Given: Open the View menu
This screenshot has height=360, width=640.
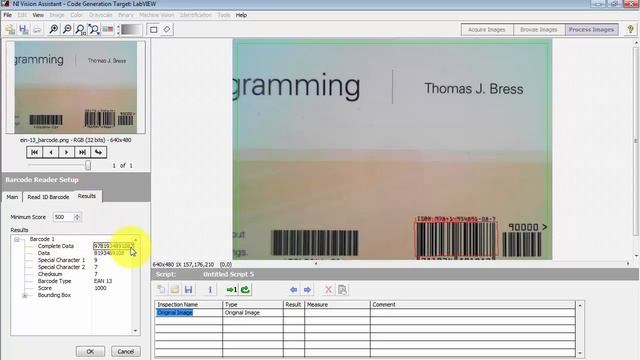Looking at the screenshot, I should (x=38, y=15).
